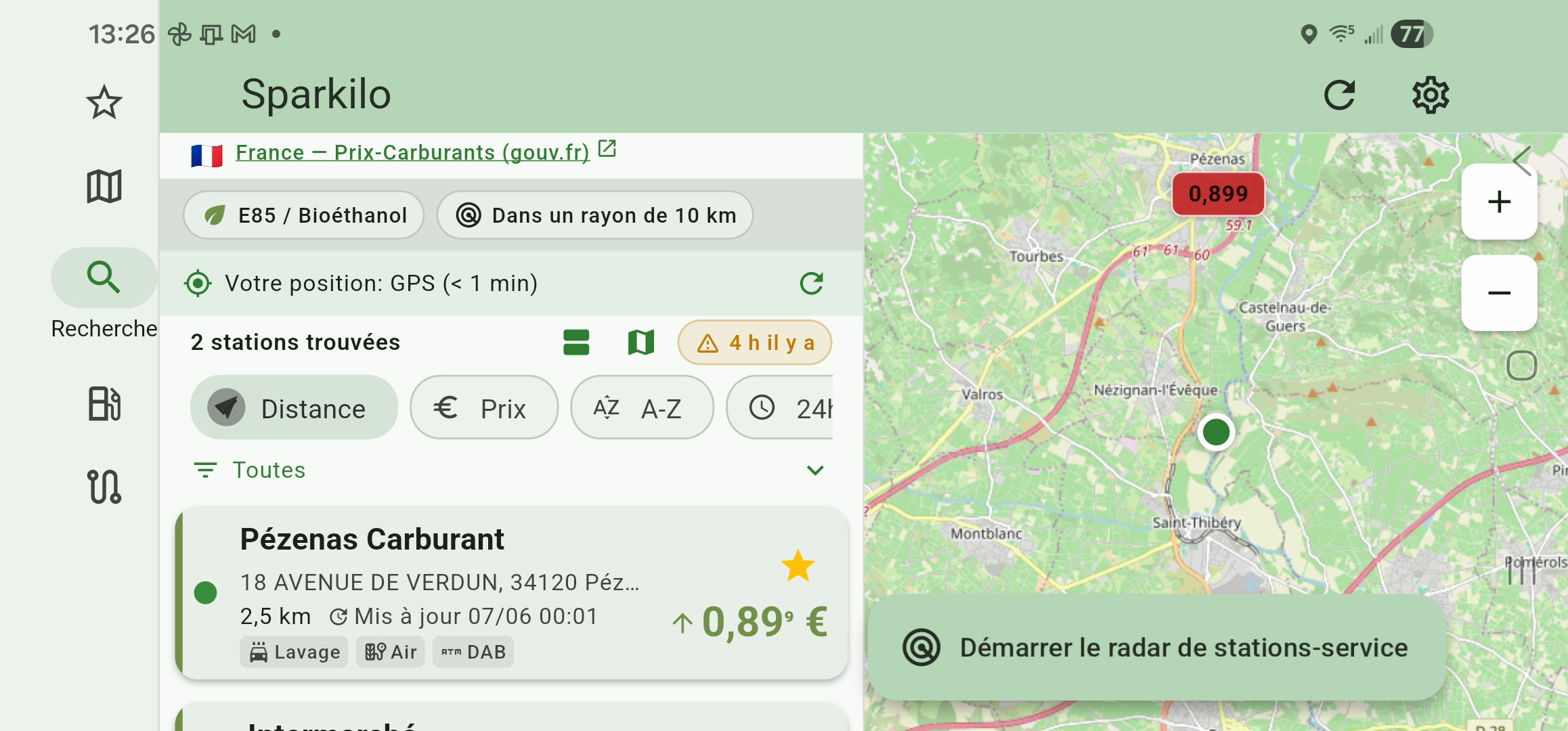Image resolution: width=1568 pixels, height=731 pixels.
Task: Tap the '4 h il y a' warning chip
Action: pyautogui.click(x=754, y=342)
